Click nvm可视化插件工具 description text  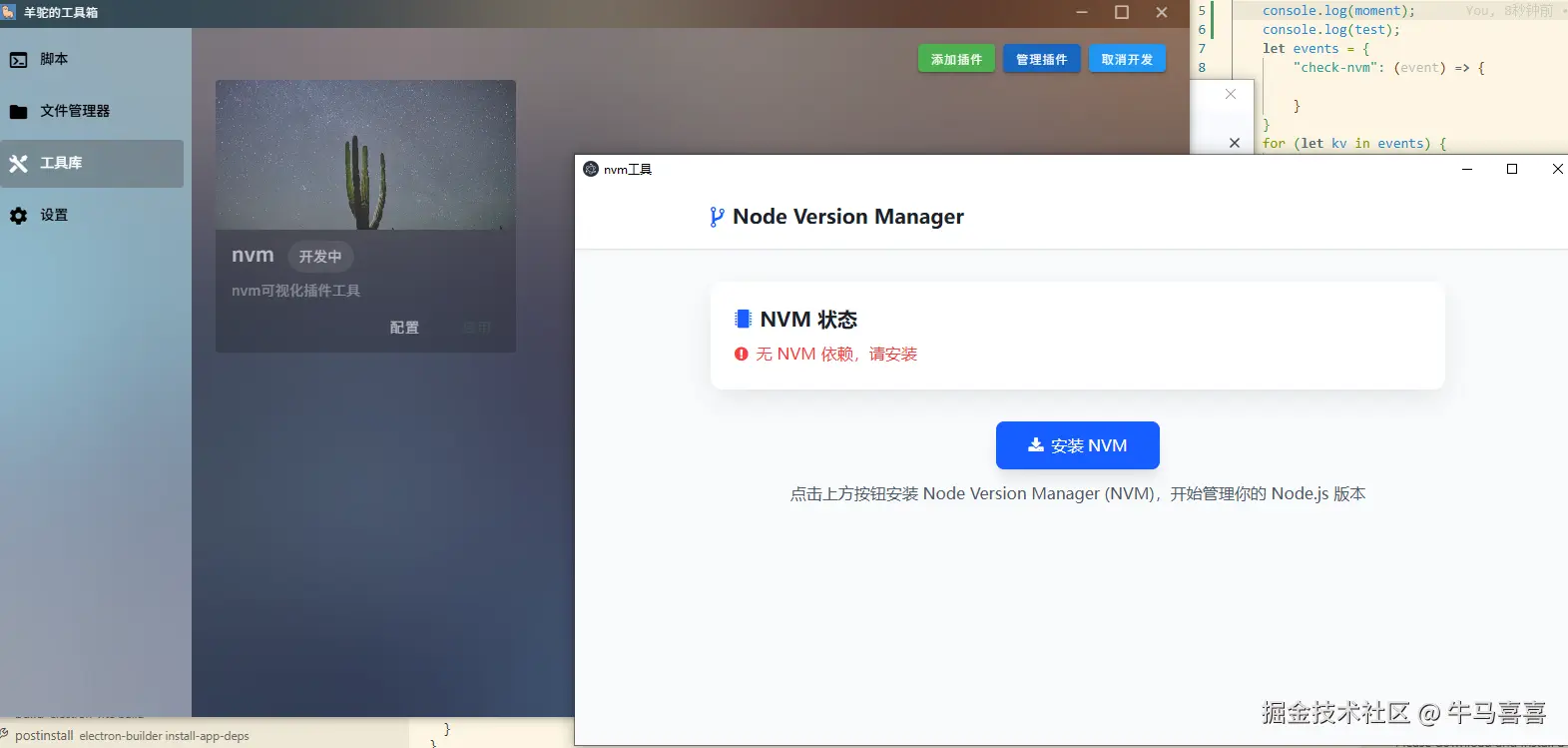coord(295,291)
